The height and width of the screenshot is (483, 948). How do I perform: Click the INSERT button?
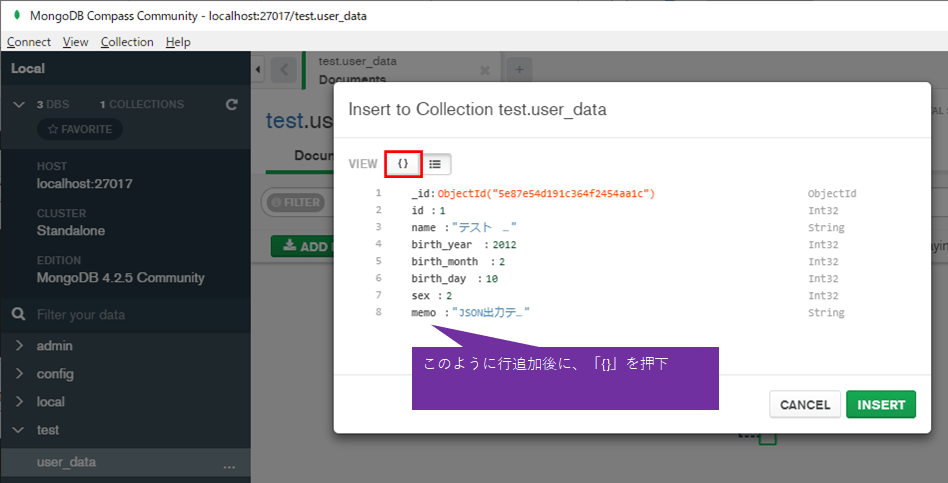881,404
